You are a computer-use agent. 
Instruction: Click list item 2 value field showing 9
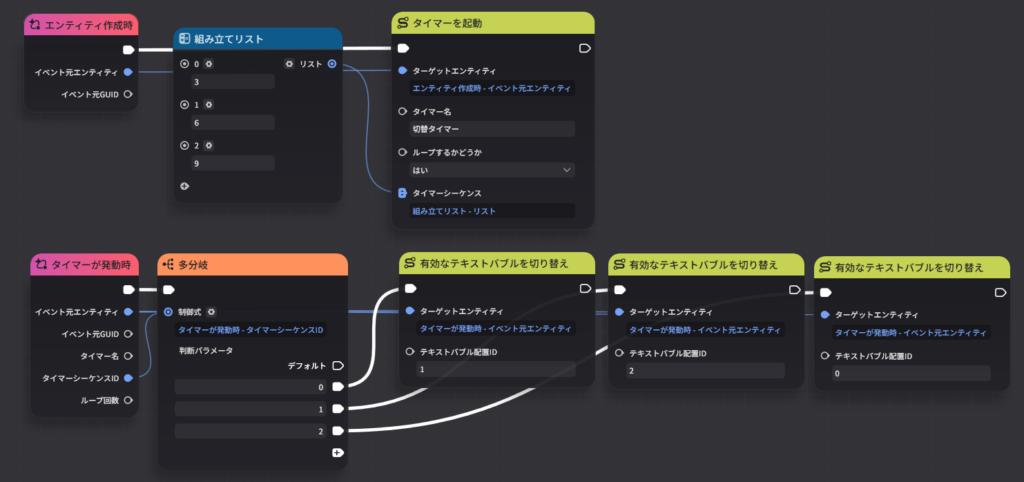pos(233,163)
